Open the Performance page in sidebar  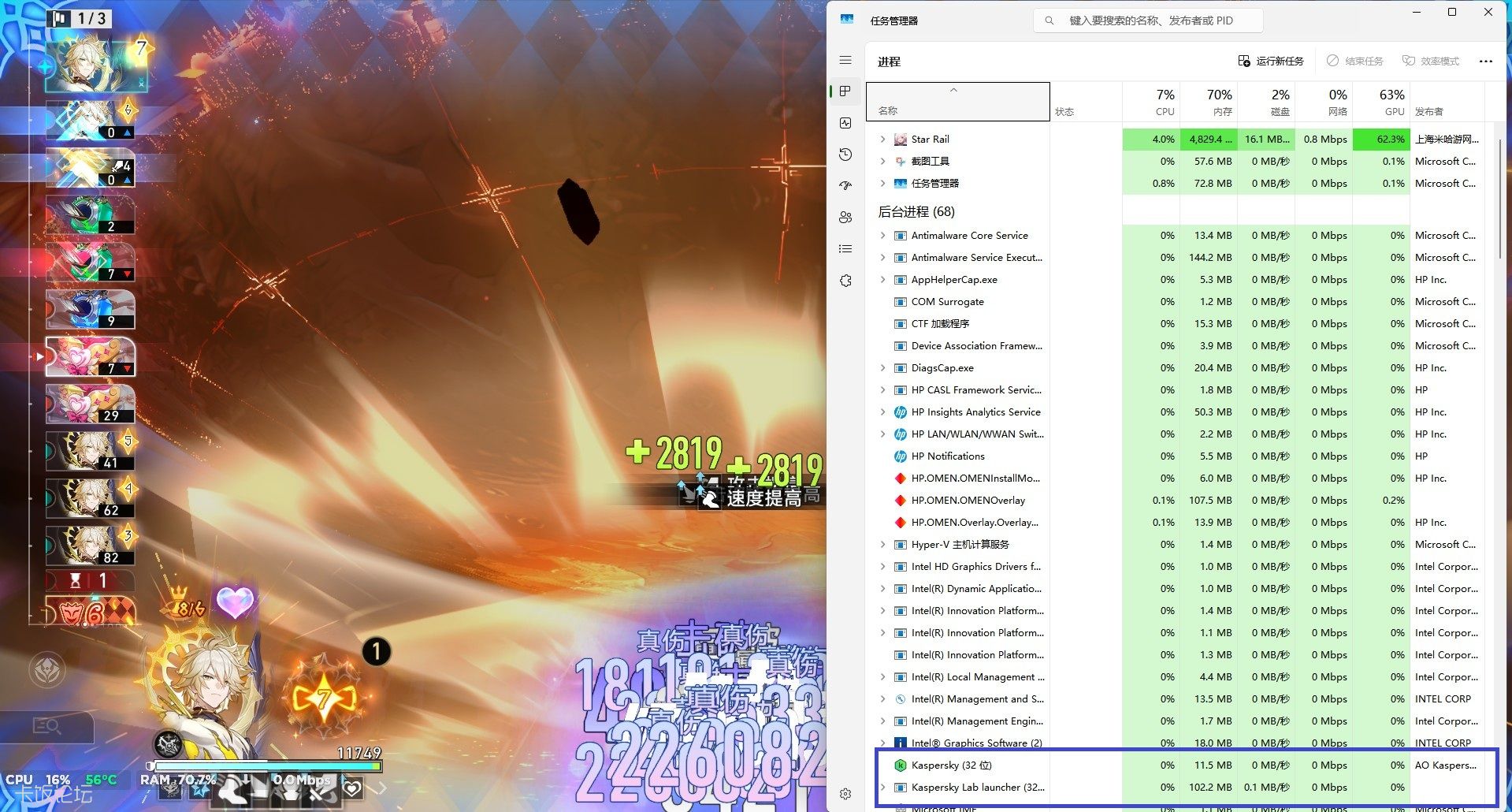pos(845,123)
